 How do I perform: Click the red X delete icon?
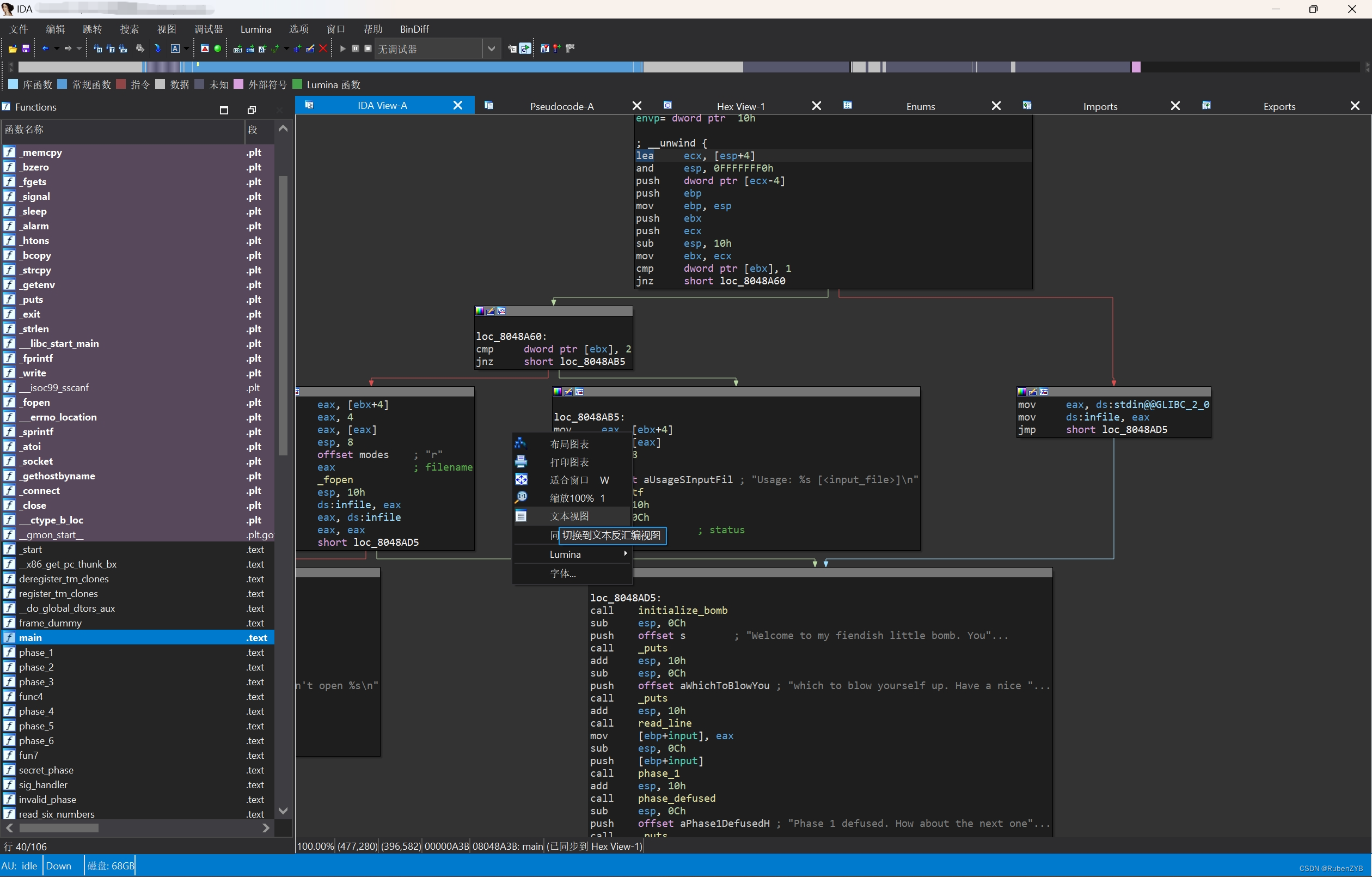pyautogui.click(x=323, y=49)
